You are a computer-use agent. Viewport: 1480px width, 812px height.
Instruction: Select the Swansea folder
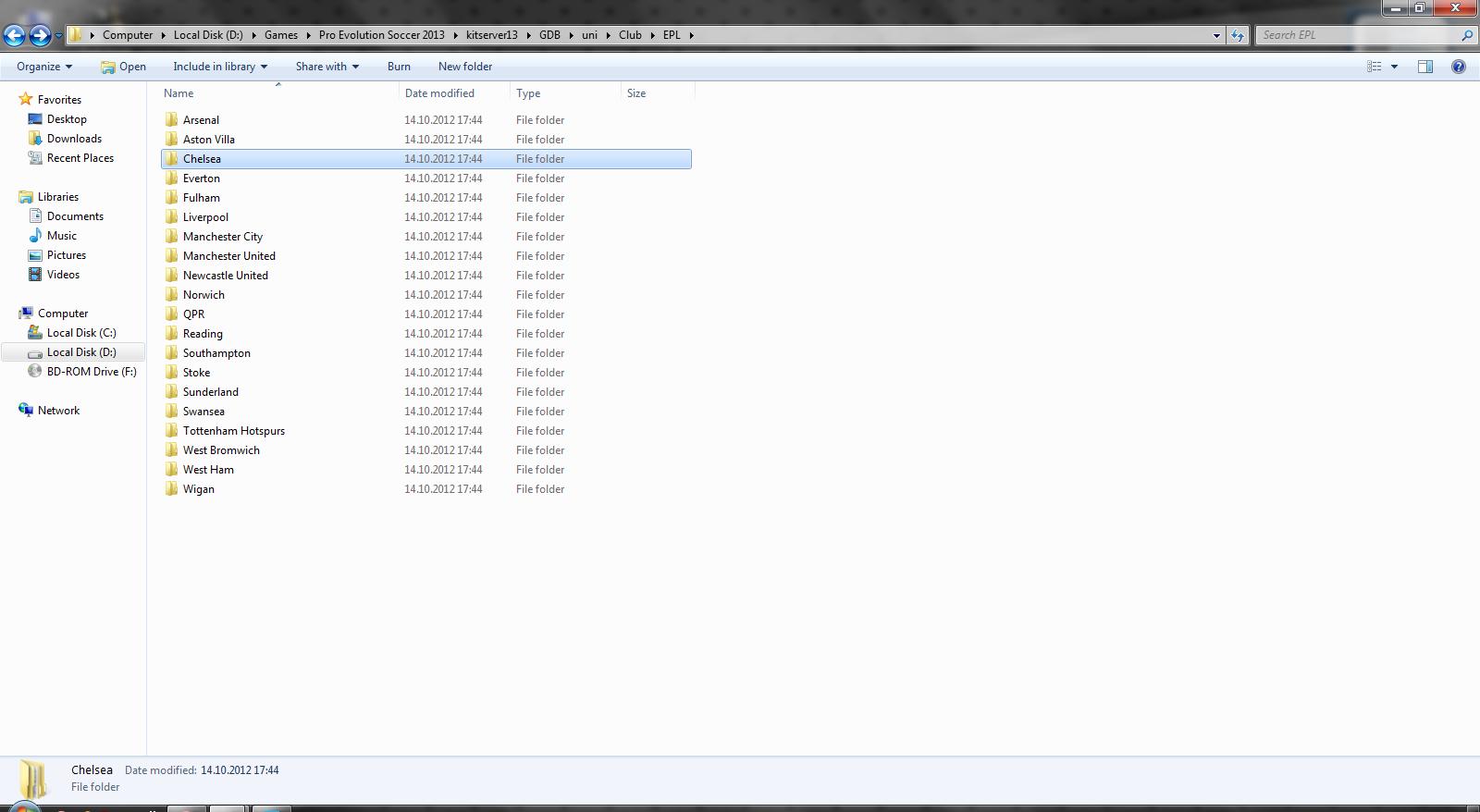click(x=425, y=412)
